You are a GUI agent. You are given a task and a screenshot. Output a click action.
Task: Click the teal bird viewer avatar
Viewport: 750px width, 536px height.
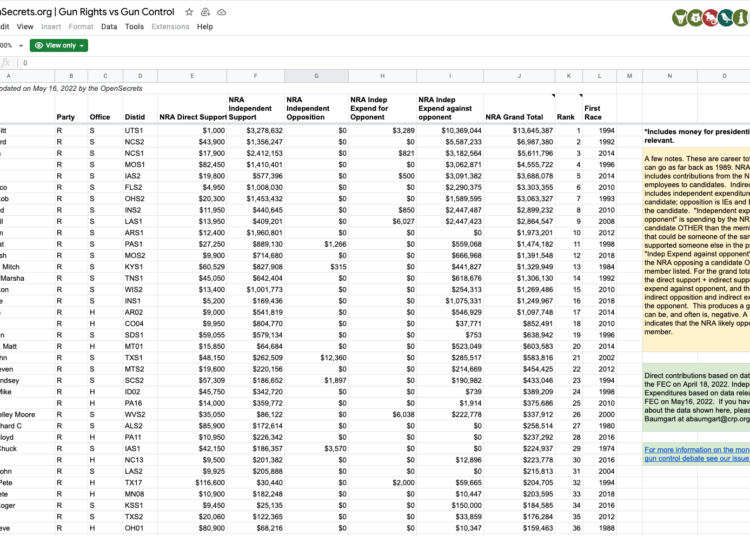(x=726, y=18)
